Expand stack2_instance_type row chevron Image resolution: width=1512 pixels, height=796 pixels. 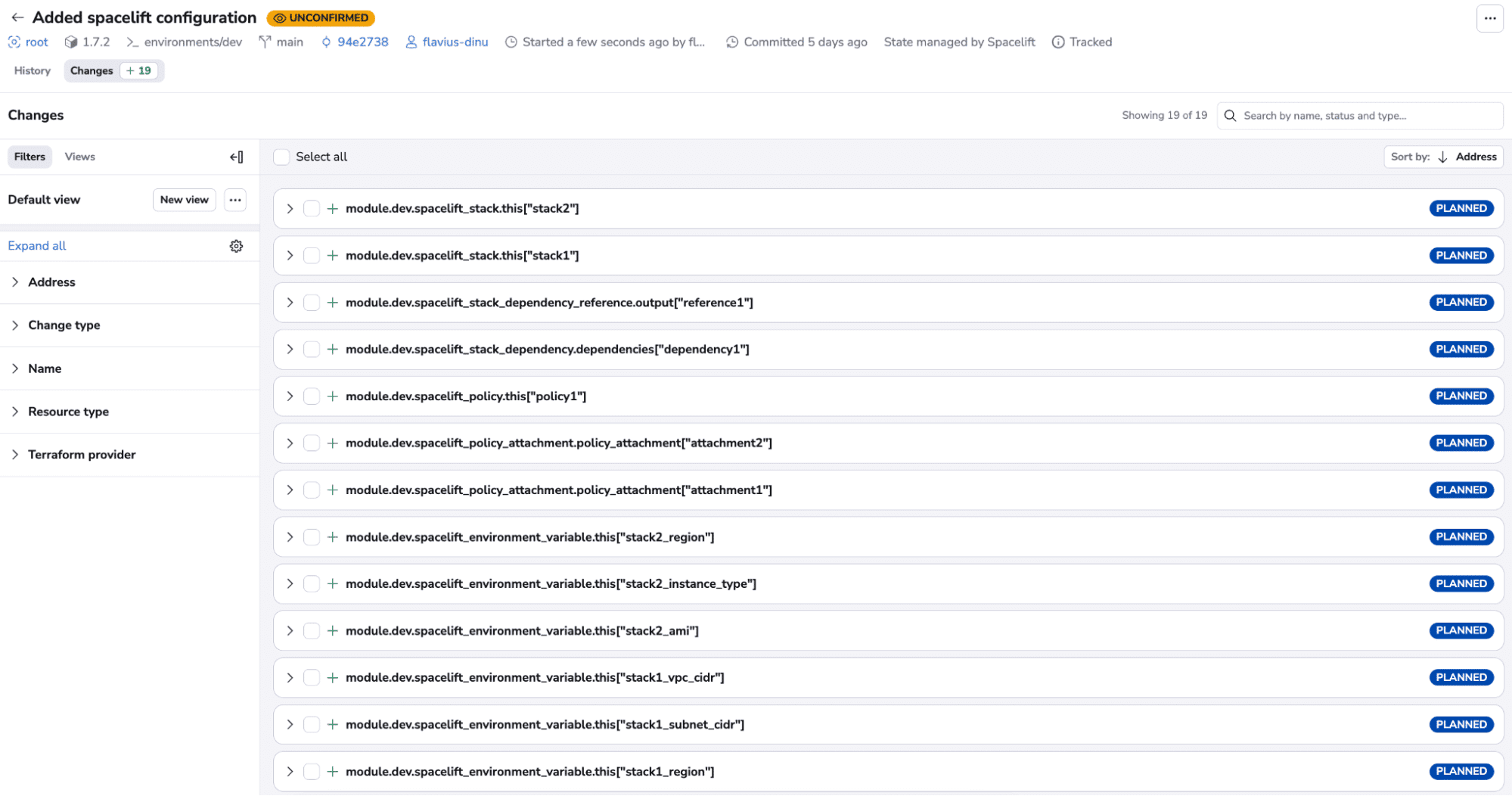[290, 584]
